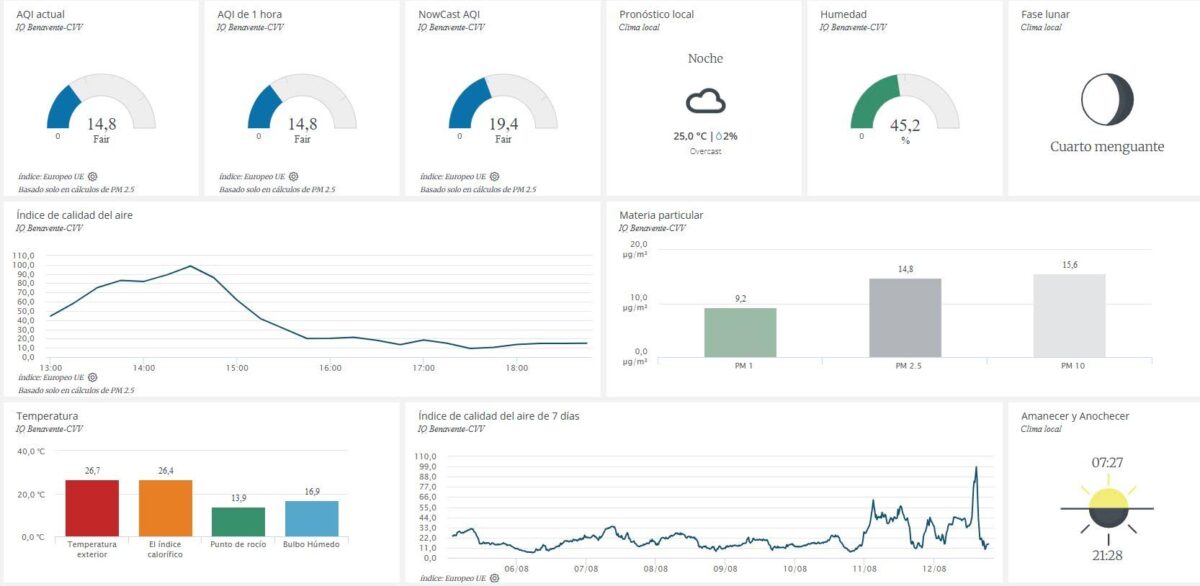The image size is (1200, 586).
Task: Open index settings gear in AQI actual widget
Action: [x=92, y=176]
